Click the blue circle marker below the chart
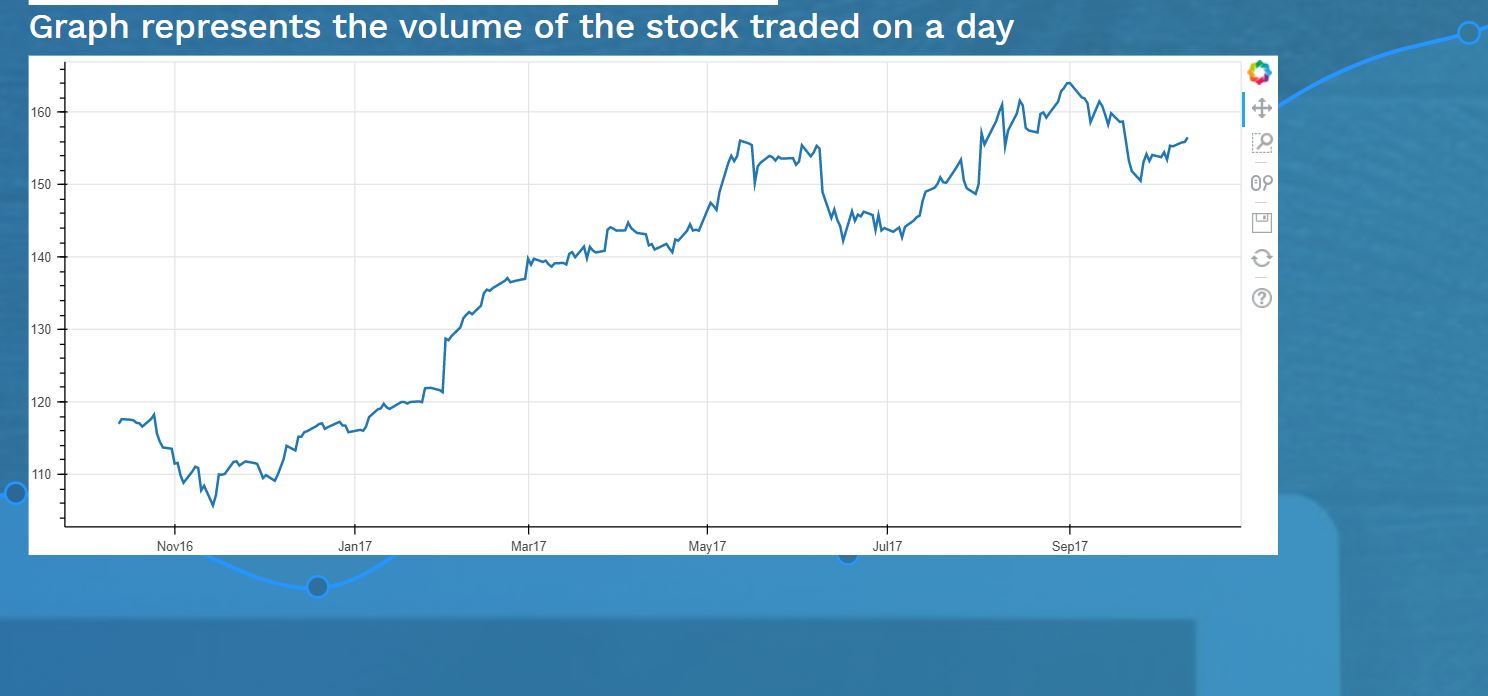Viewport: 1488px width, 696px height. tap(318, 587)
